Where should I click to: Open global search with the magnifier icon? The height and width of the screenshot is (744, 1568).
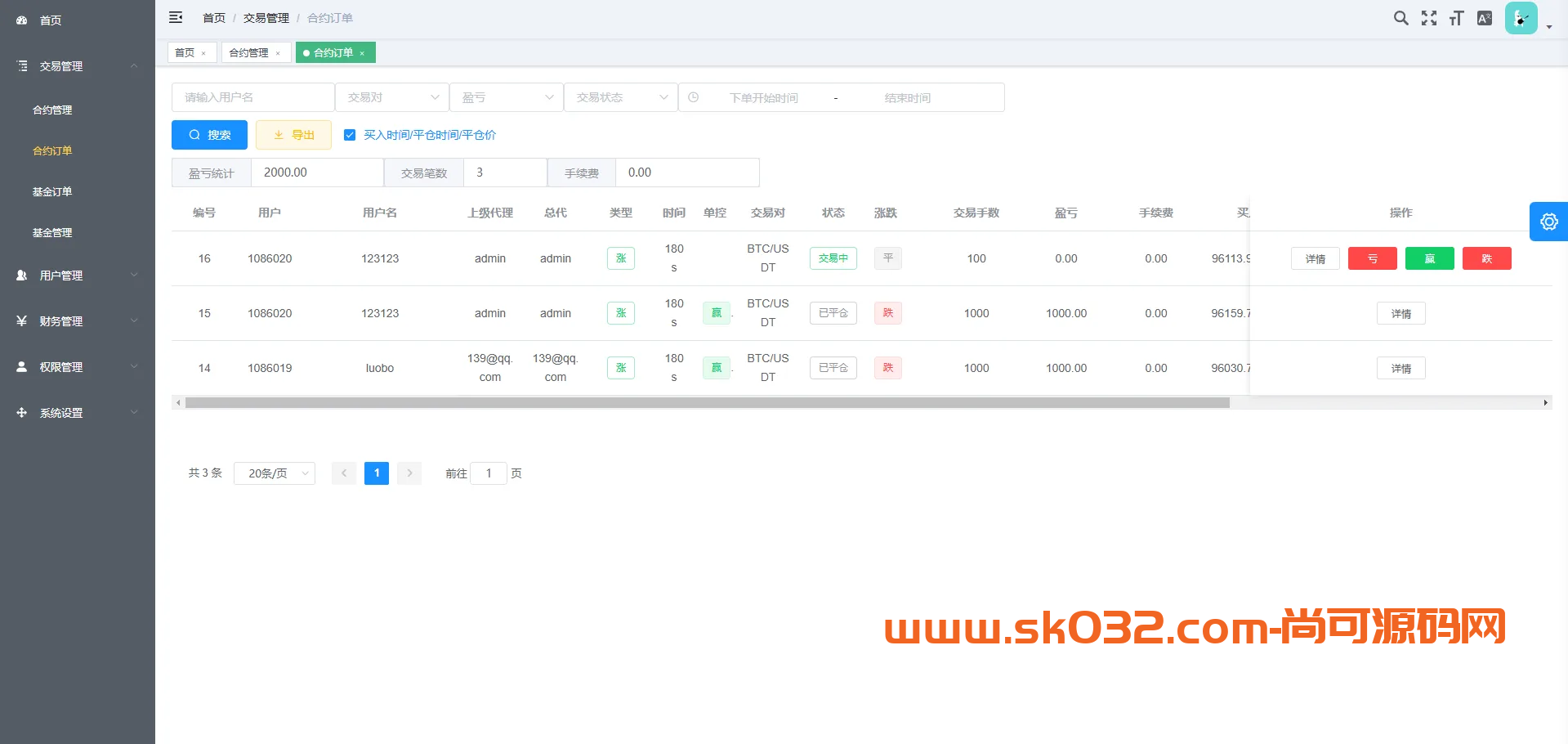click(x=1400, y=17)
